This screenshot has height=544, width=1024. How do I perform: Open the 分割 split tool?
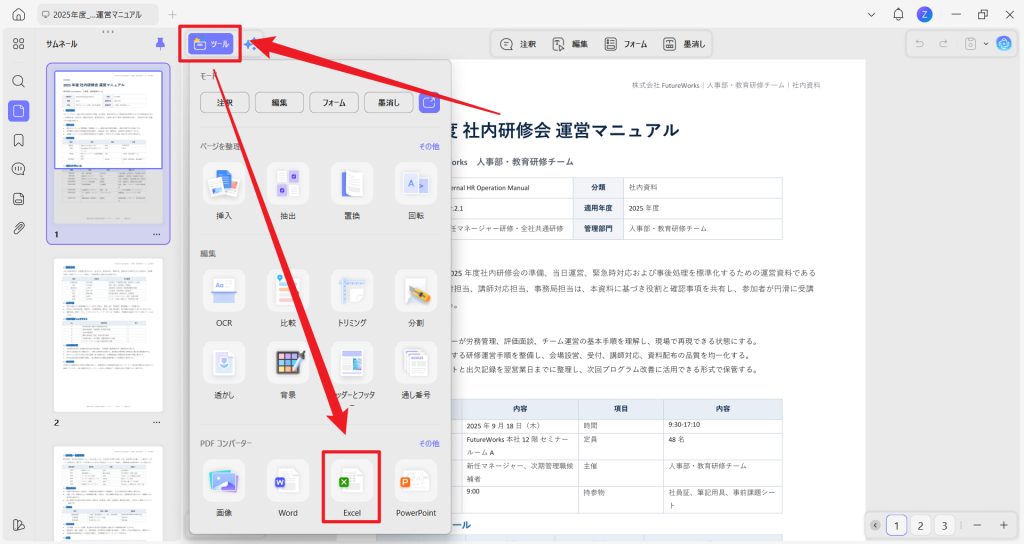[416, 299]
